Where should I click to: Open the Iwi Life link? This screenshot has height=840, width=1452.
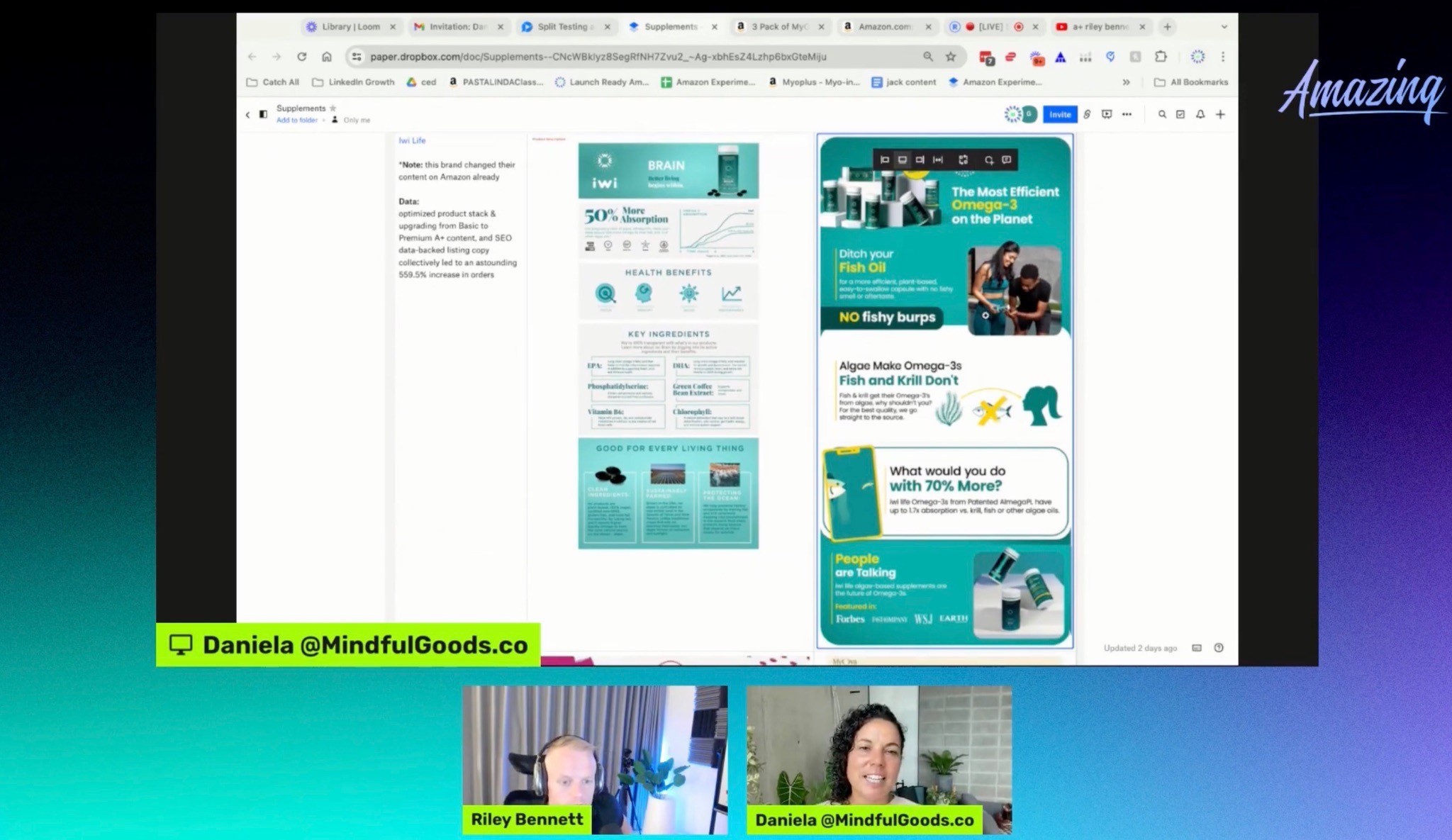(412, 140)
